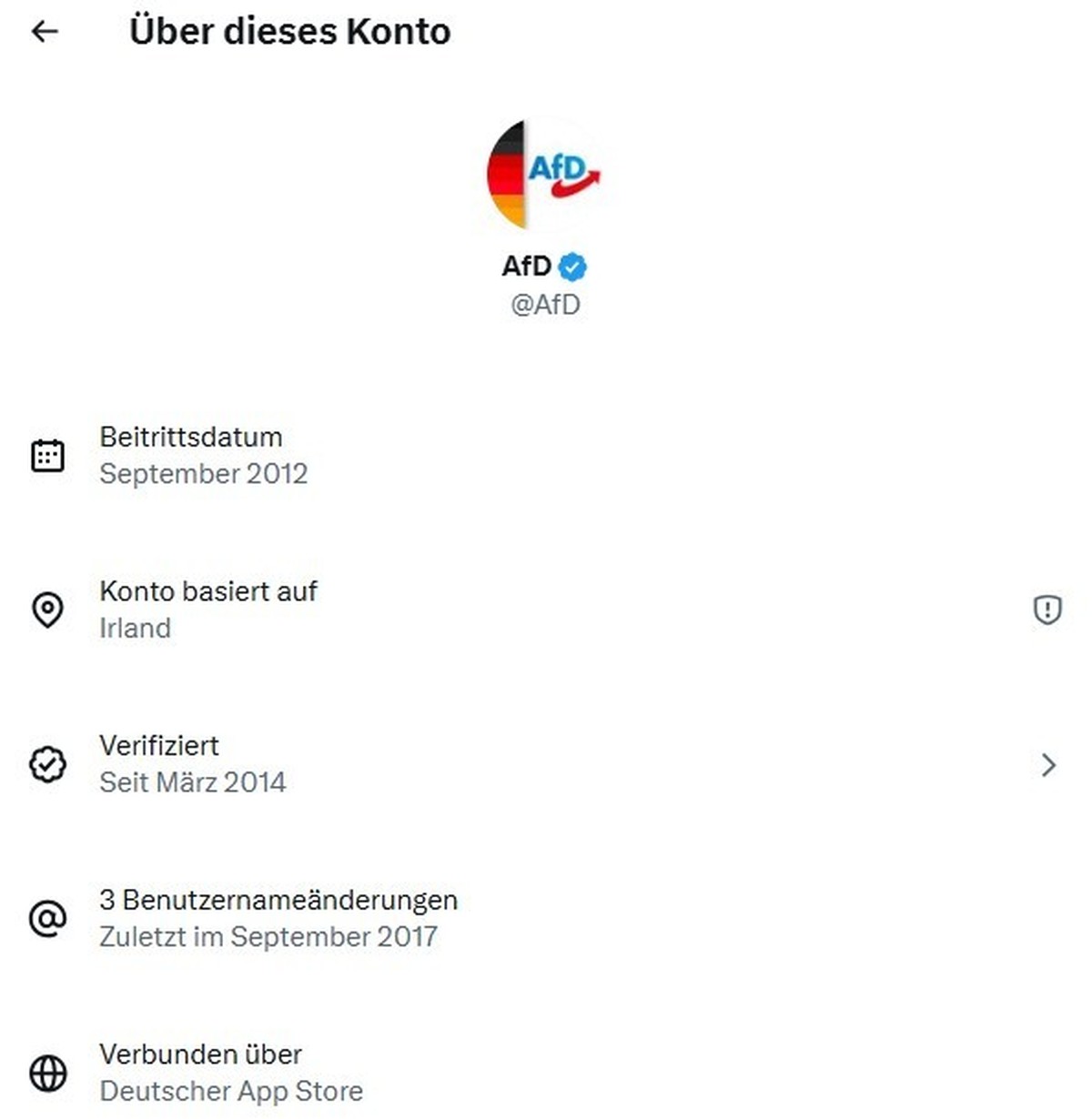This screenshot has height=1119, width=1092.
Task: Click the AfD display name
Action: point(527,266)
